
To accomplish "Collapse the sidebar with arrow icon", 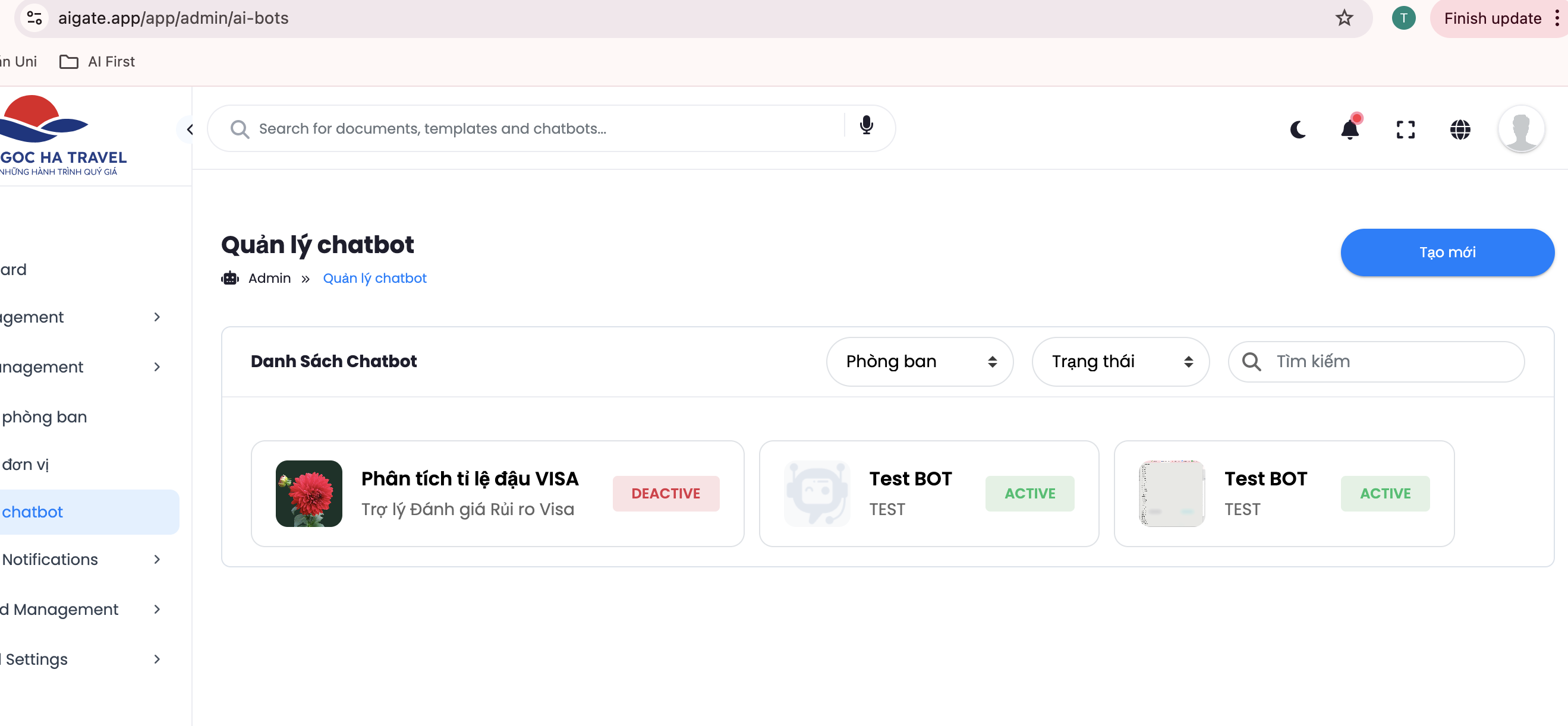I will tap(189, 129).
